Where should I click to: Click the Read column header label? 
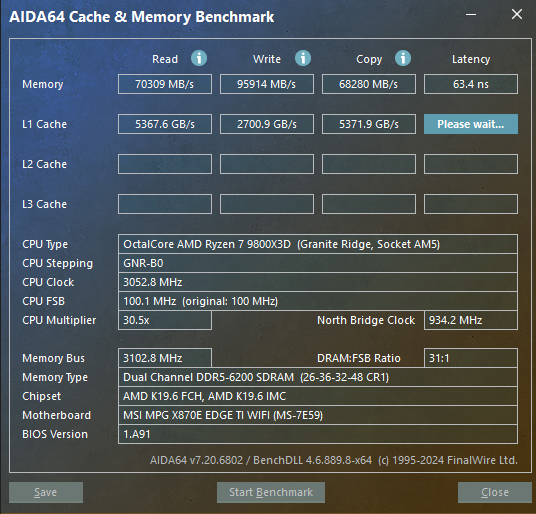(165, 59)
